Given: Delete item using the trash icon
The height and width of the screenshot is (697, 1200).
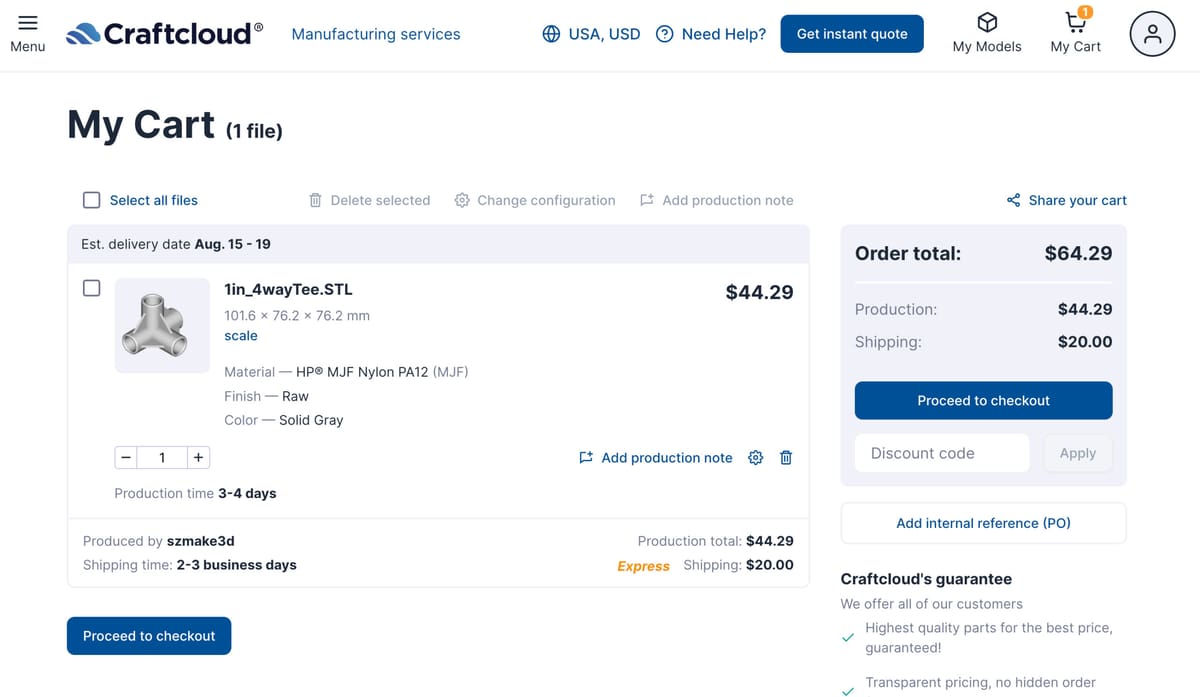Looking at the screenshot, I should coord(786,458).
